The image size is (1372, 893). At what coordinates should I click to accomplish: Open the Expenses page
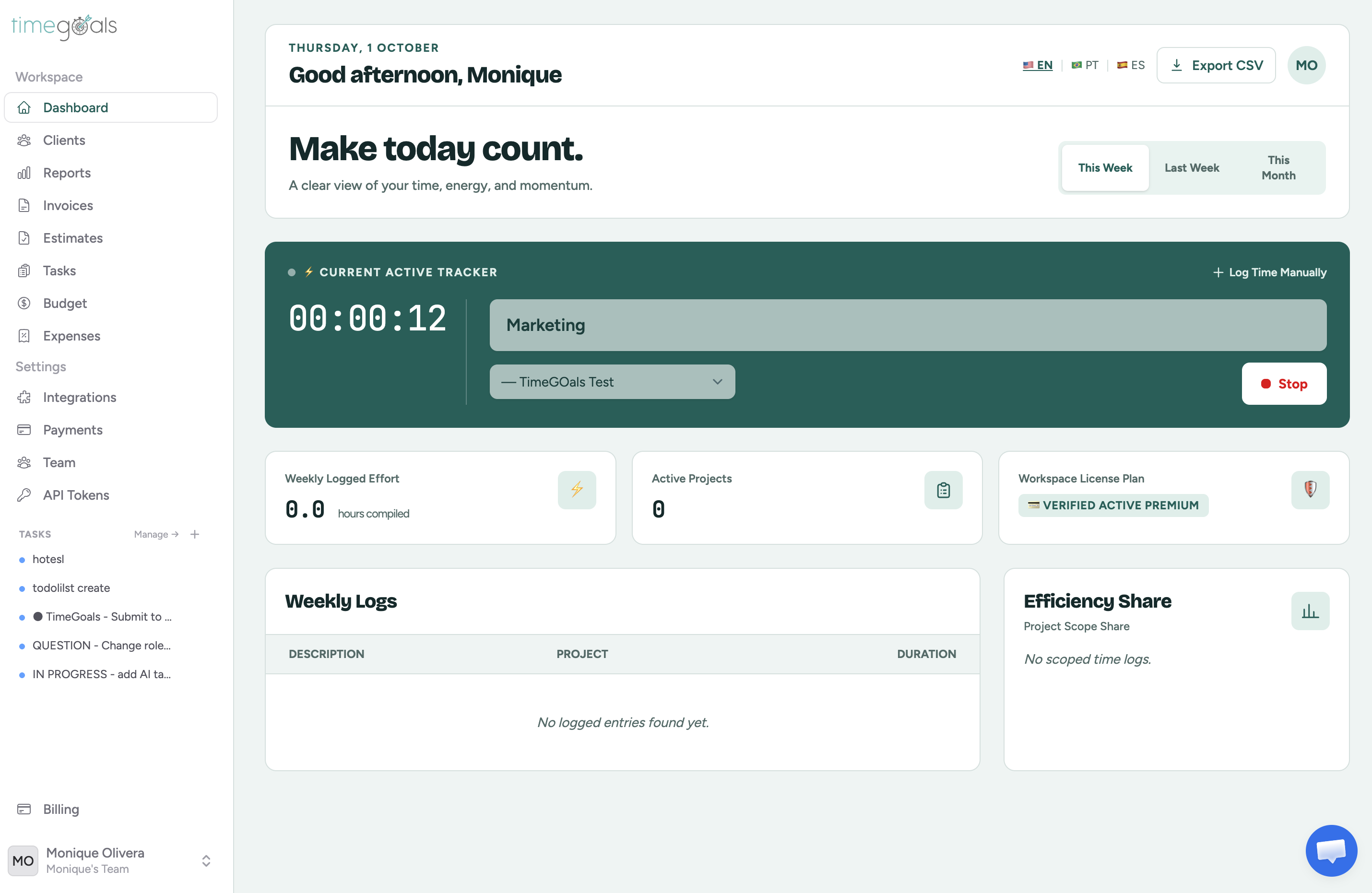tap(111, 336)
